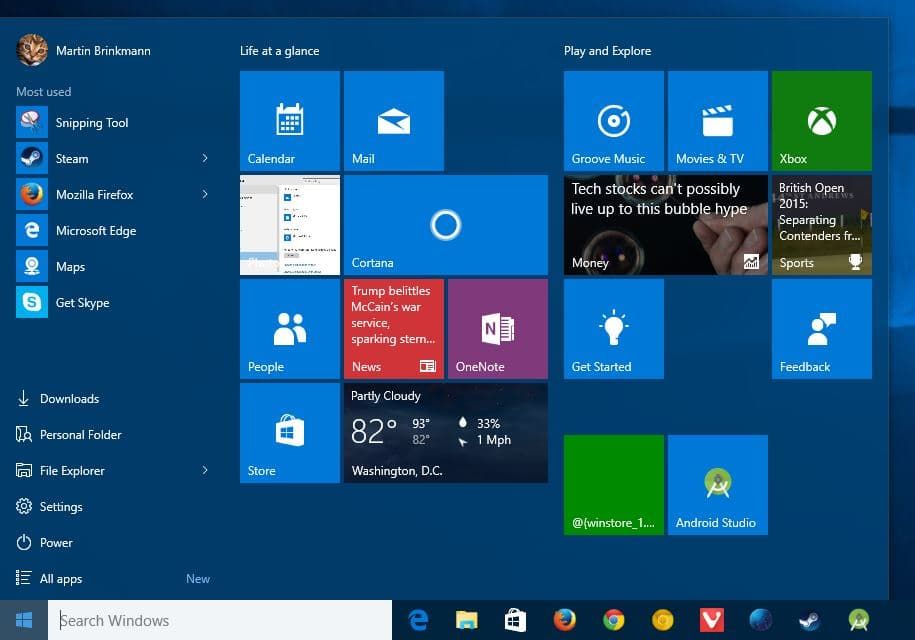Screen dimensions: 915x640
Task: Expand Steam jump list arrow
Action: click(205, 158)
